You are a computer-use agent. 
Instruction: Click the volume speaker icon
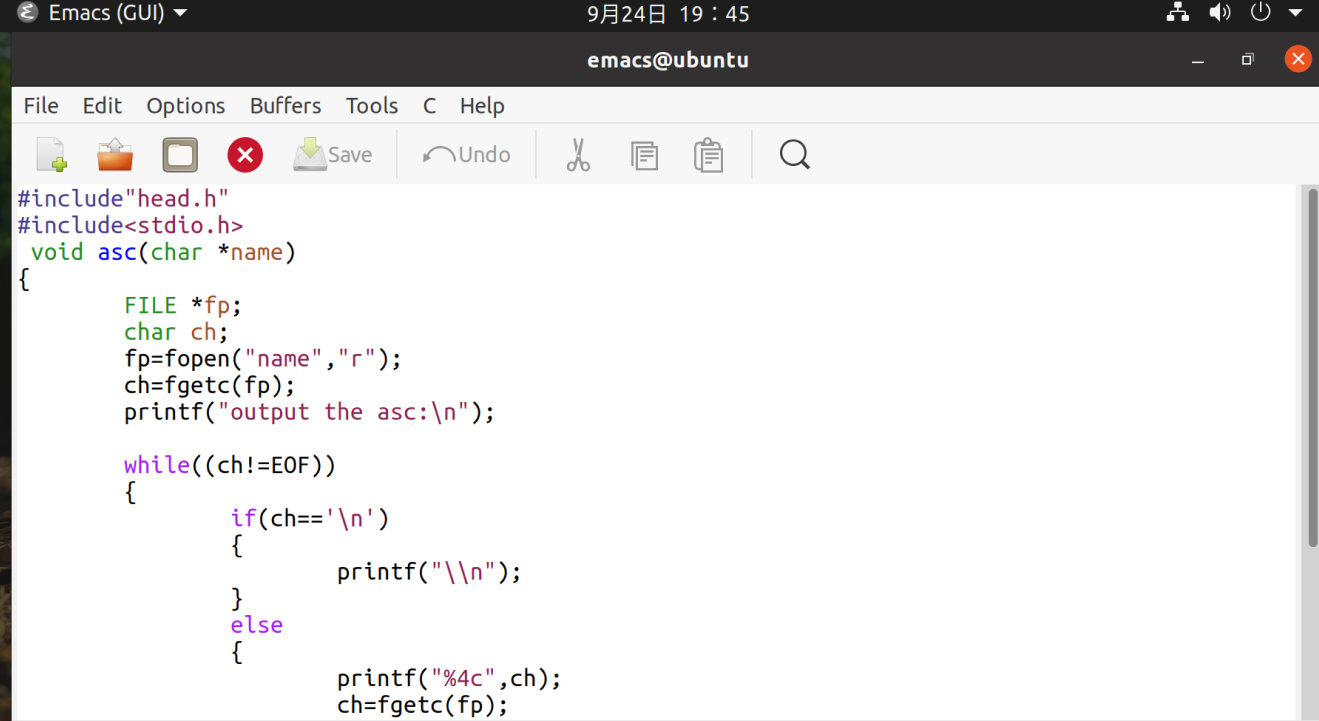coord(1220,13)
